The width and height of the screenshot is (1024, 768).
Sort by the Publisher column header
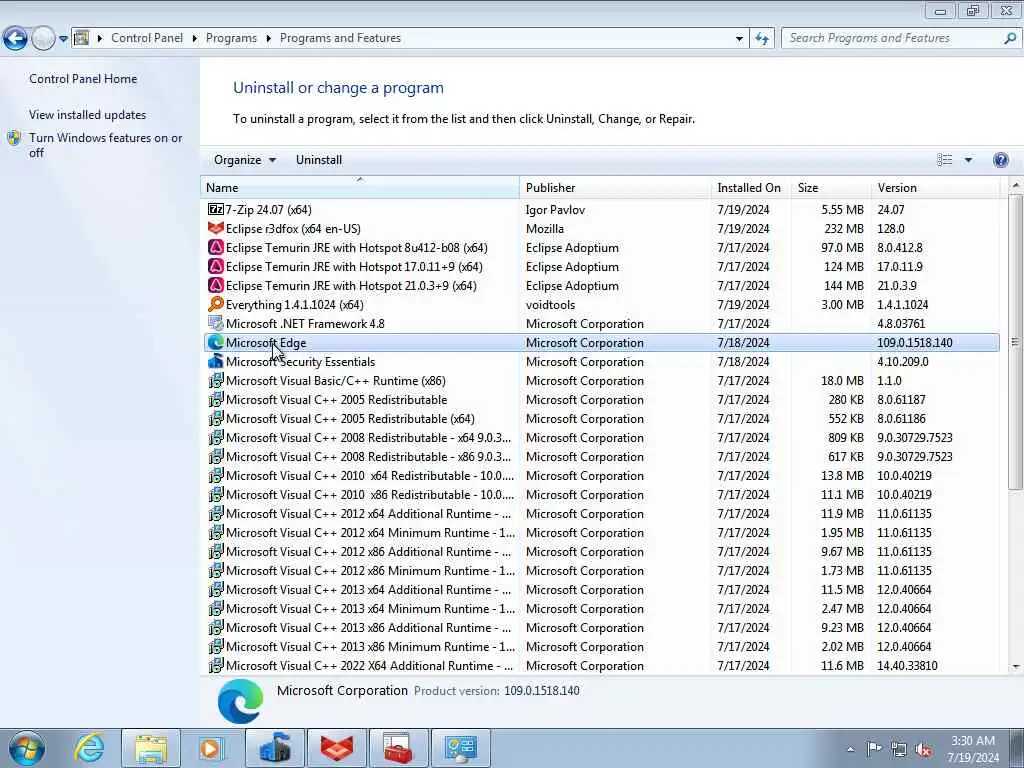click(615, 187)
